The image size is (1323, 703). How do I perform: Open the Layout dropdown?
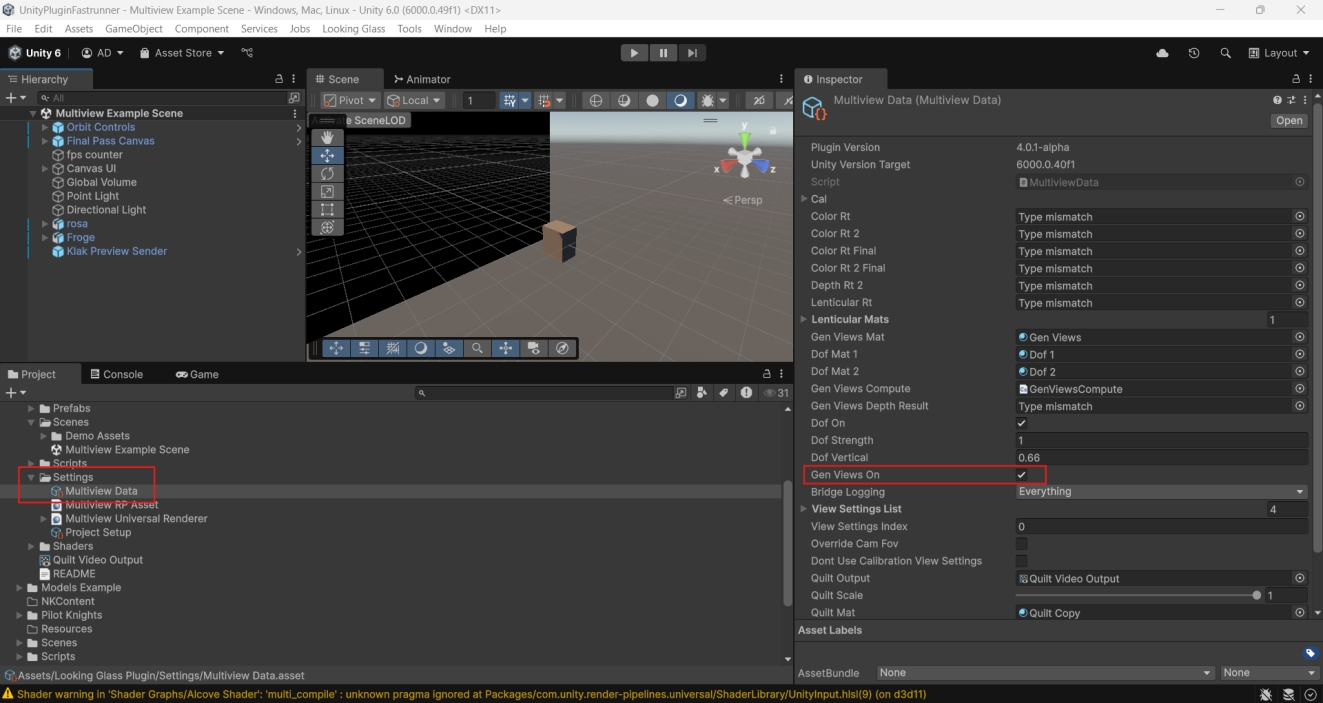coord(1279,53)
